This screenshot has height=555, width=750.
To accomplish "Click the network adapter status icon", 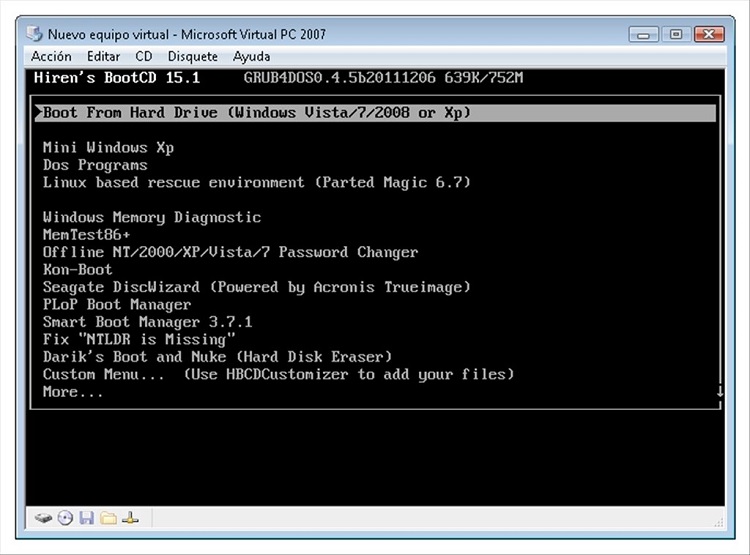I will tap(130, 518).
